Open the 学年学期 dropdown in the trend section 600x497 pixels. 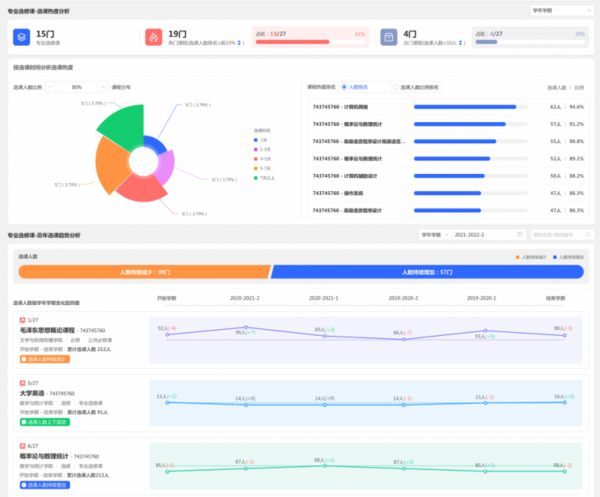click(x=435, y=235)
